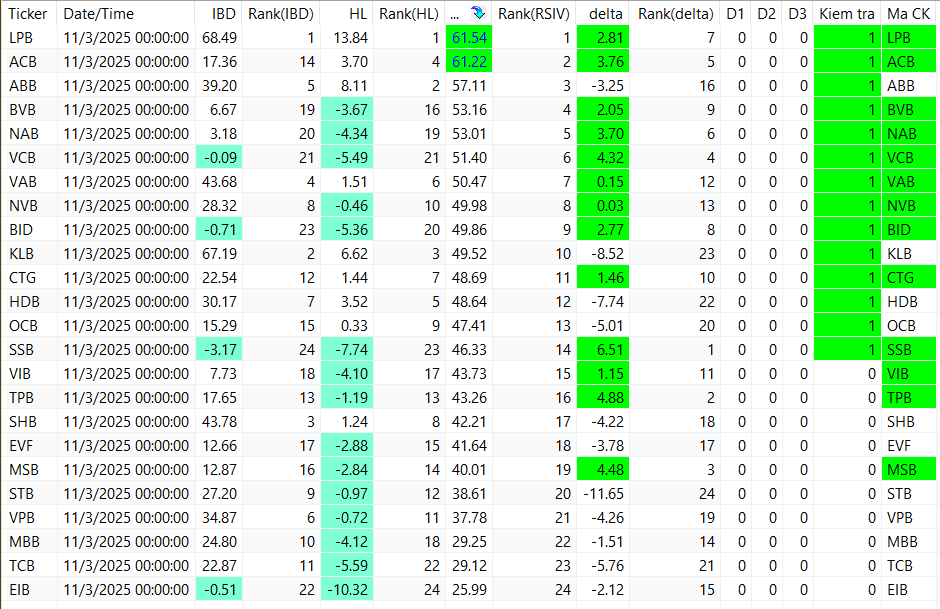Select the EIB ticker cell
This screenshot has height=609, width=940.
(x=29, y=589)
